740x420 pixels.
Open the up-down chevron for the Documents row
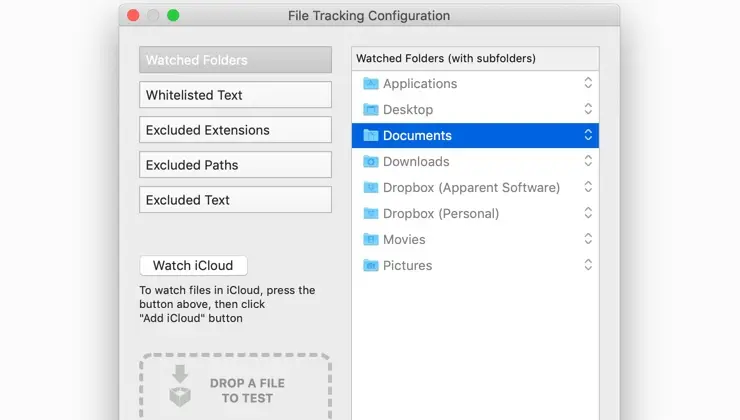pos(588,135)
